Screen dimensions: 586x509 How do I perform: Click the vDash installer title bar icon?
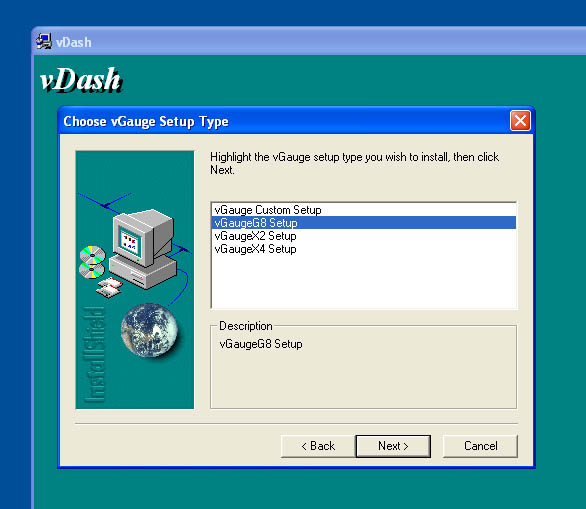(x=44, y=41)
